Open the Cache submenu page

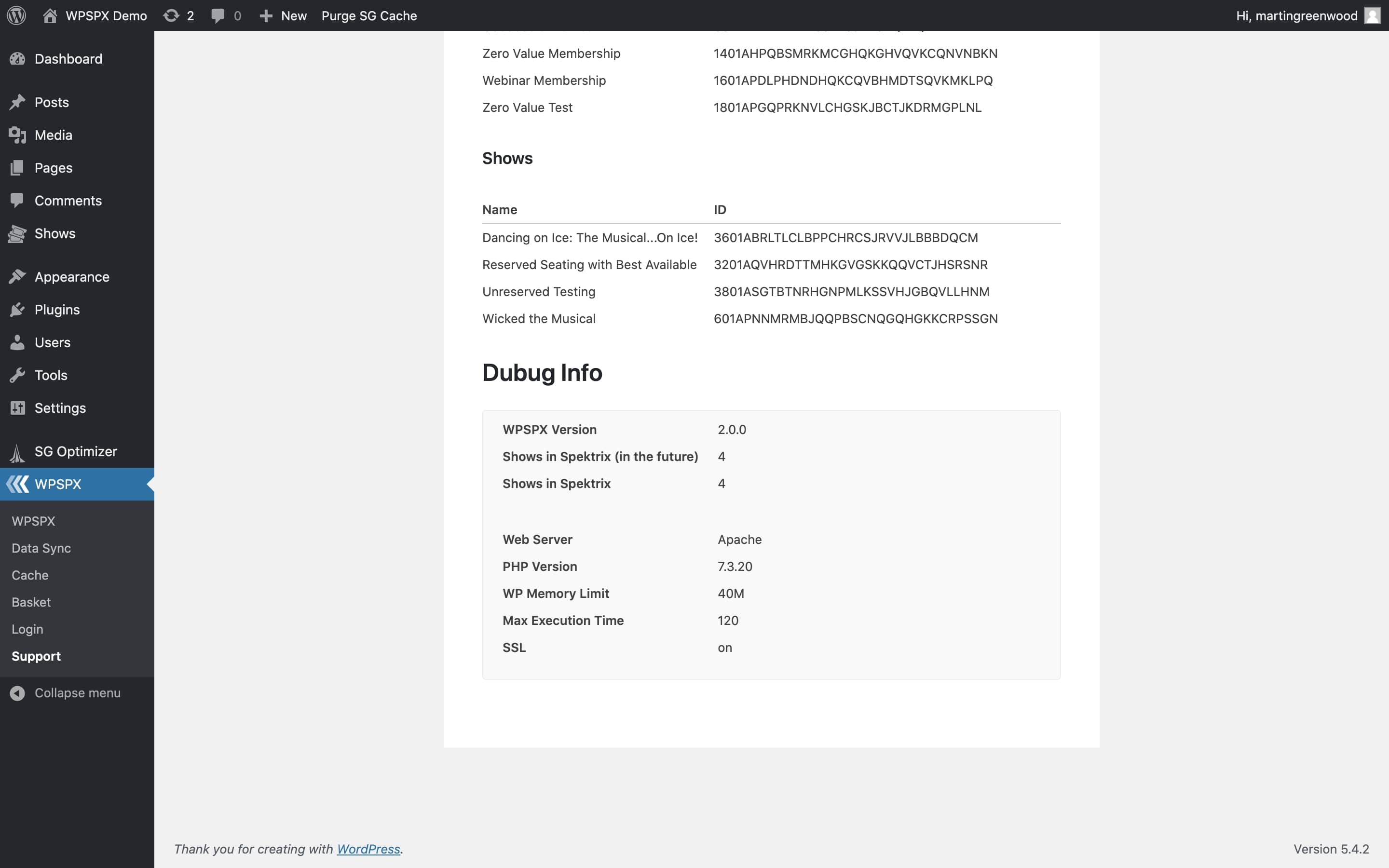(30, 575)
